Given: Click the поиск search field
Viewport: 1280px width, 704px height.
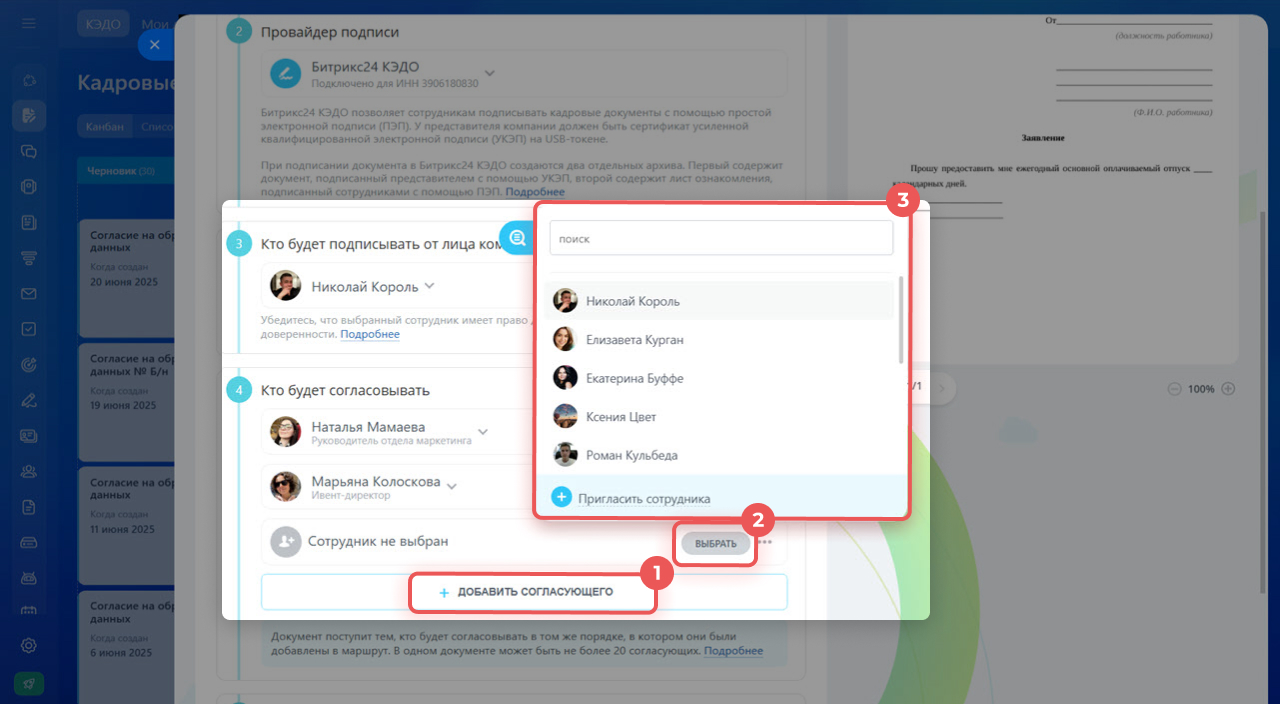Looking at the screenshot, I should click(721, 239).
